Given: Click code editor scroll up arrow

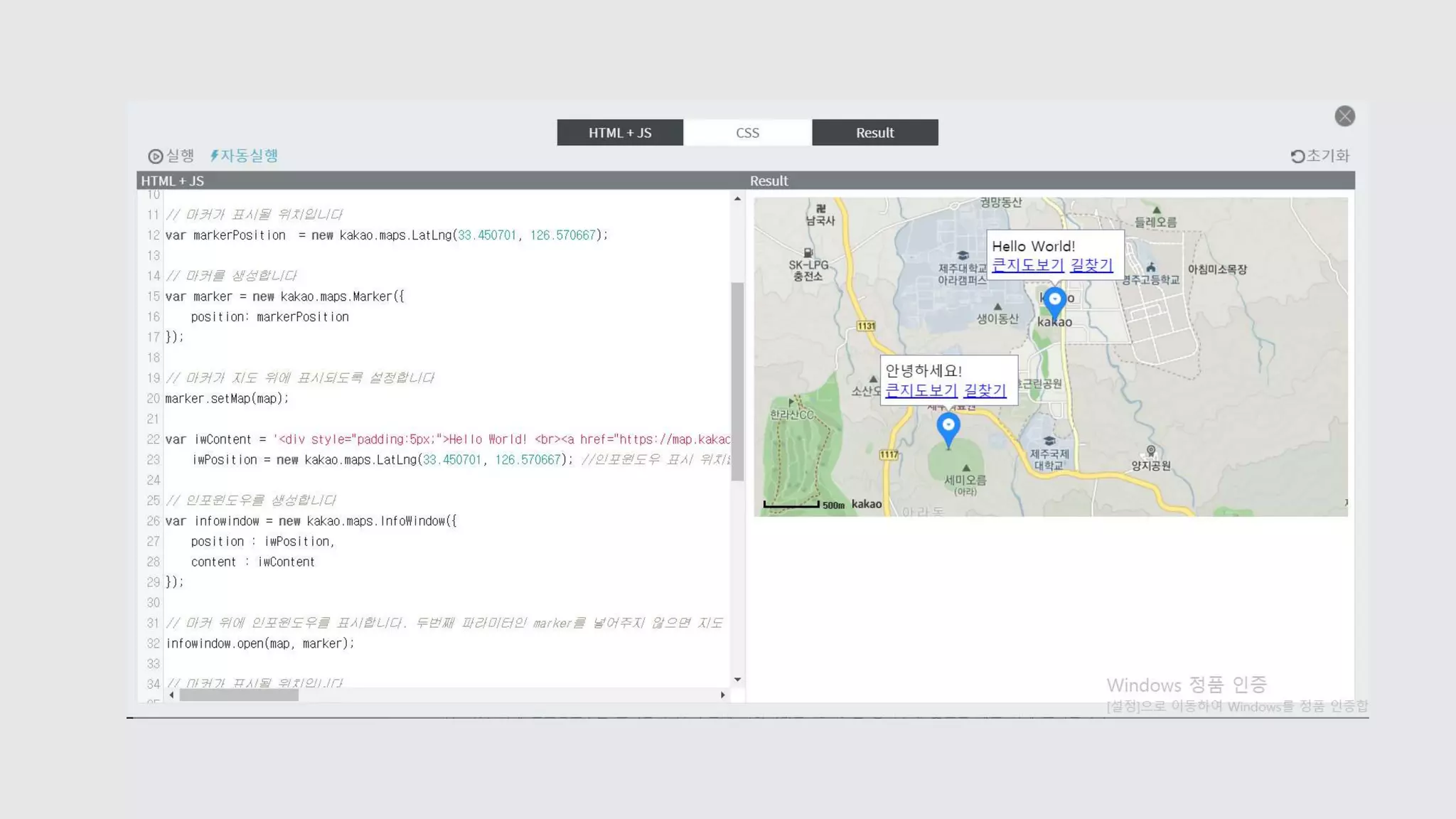Looking at the screenshot, I should point(737,199).
